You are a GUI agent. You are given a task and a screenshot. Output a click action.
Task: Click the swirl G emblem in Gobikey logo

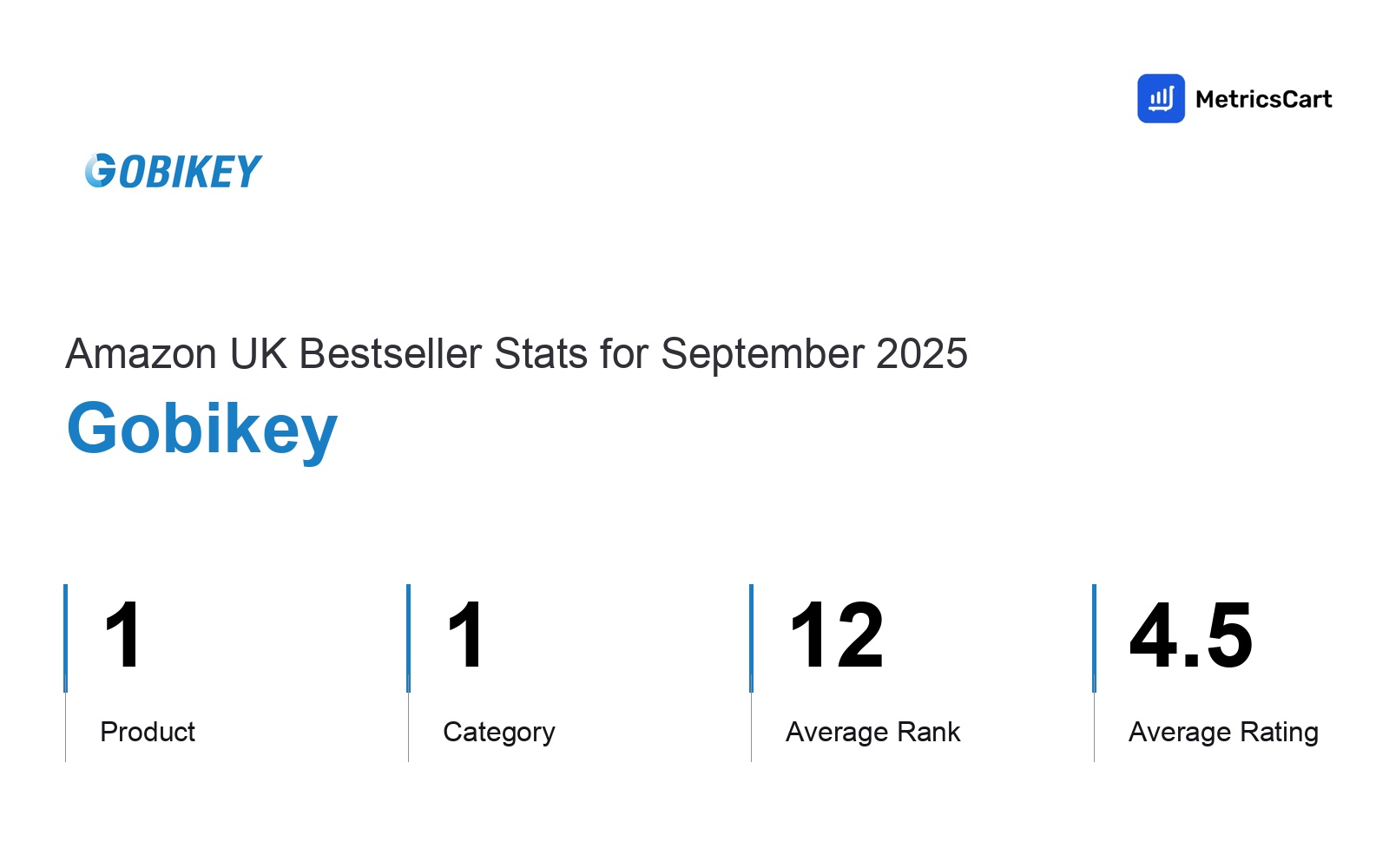(x=100, y=171)
